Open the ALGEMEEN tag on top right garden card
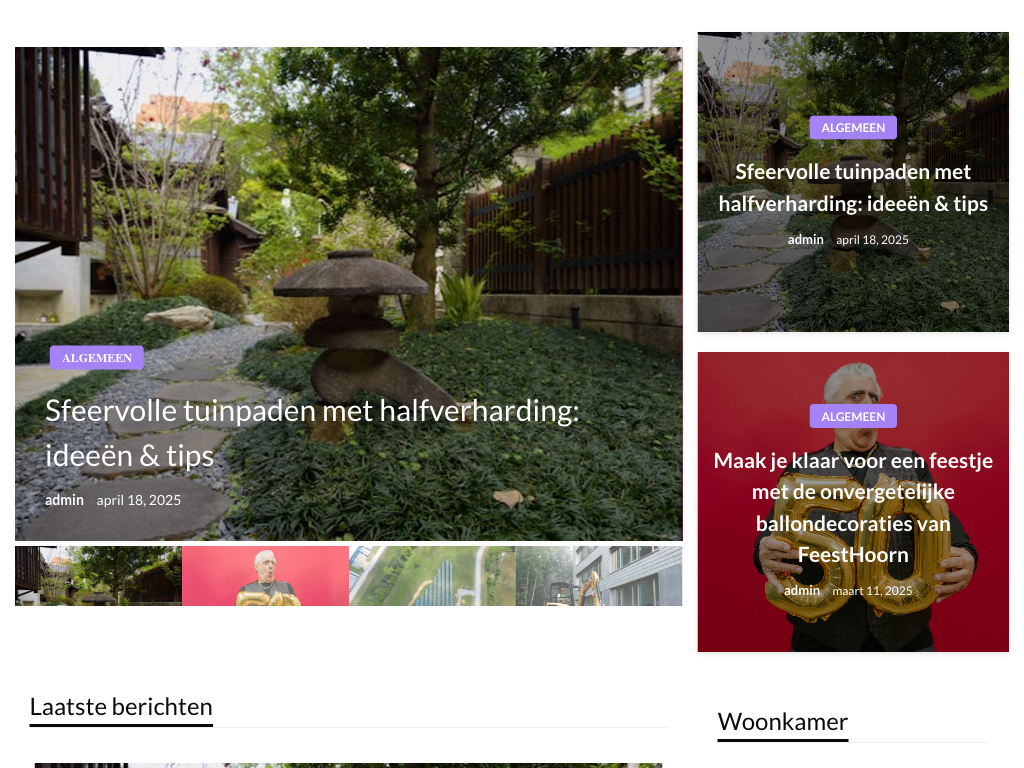 853,128
